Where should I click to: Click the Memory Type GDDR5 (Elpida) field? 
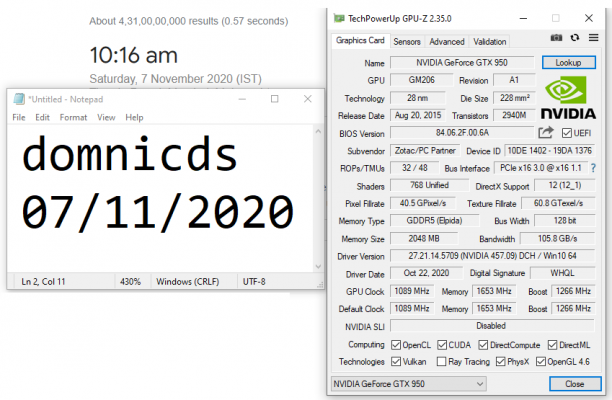point(434,221)
